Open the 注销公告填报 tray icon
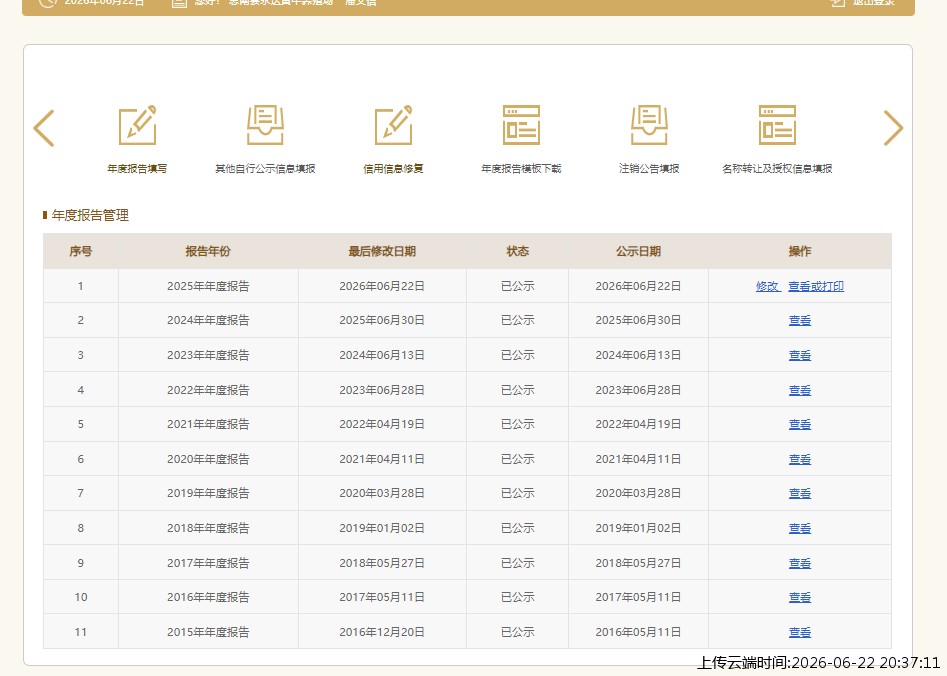The width and height of the screenshot is (947, 676). (649, 125)
